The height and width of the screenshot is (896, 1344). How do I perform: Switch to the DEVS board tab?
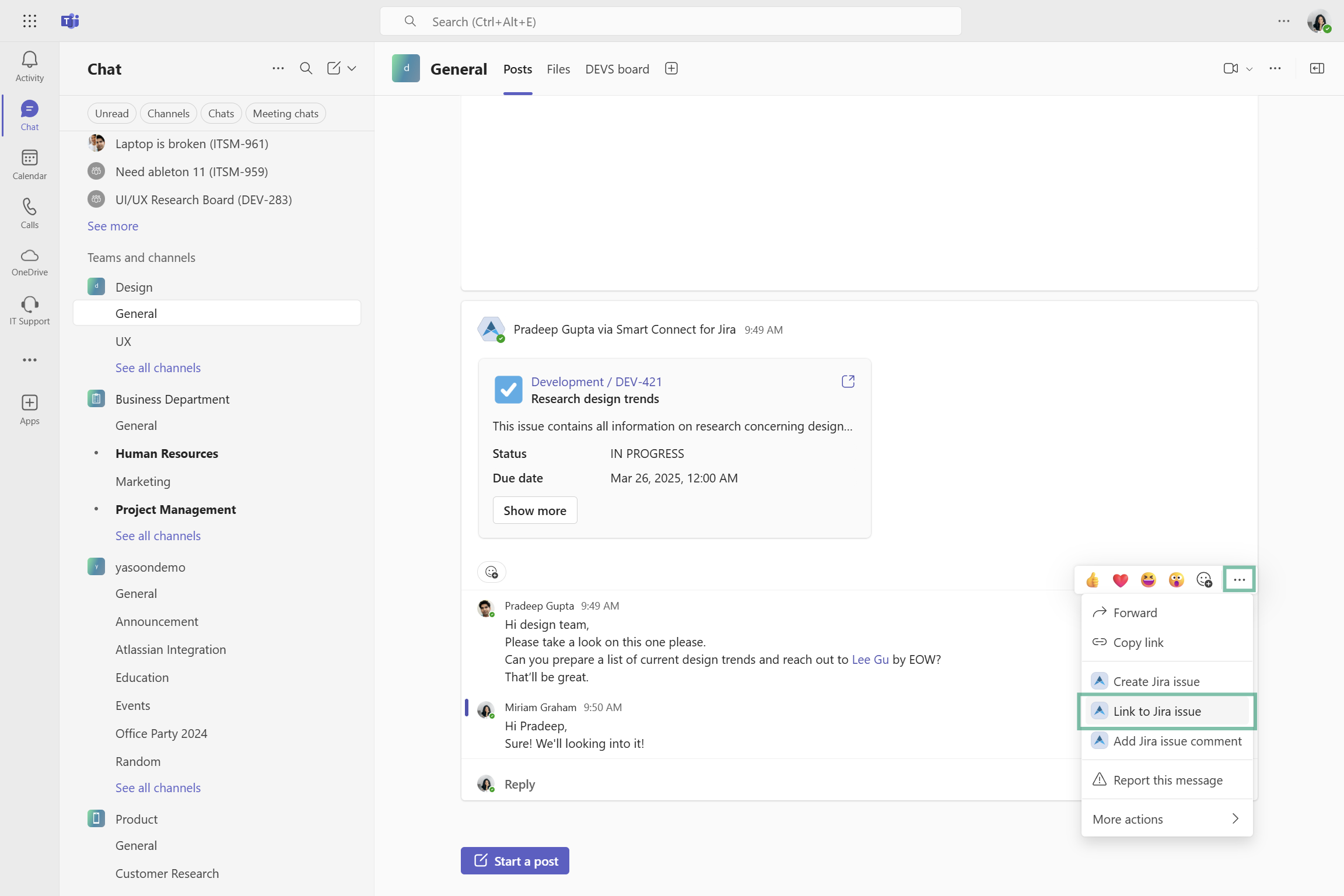click(617, 69)
